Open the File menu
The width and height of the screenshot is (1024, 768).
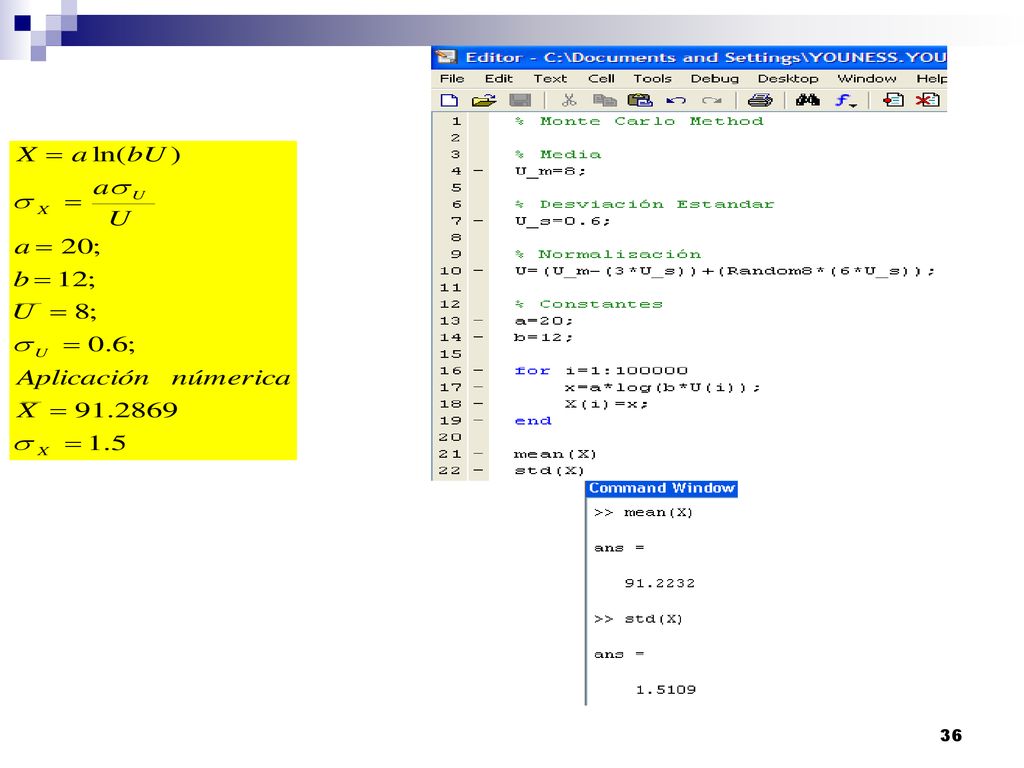click(x=452, y=78)
